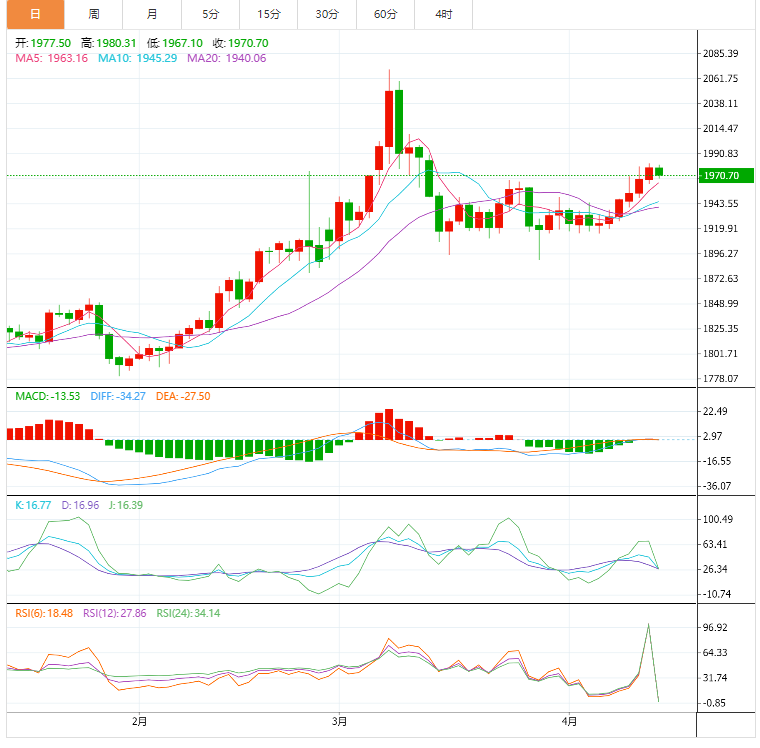The width and height of the screenshot is (760, 748).
Task: Open the 30分 timeframe tab
Action: click(327, 15)
